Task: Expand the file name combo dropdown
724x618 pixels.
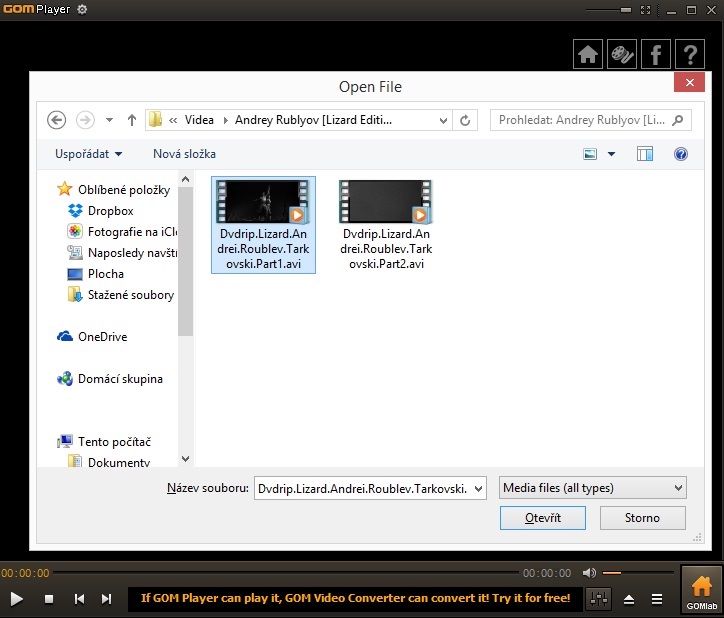Action: [478, 488]
